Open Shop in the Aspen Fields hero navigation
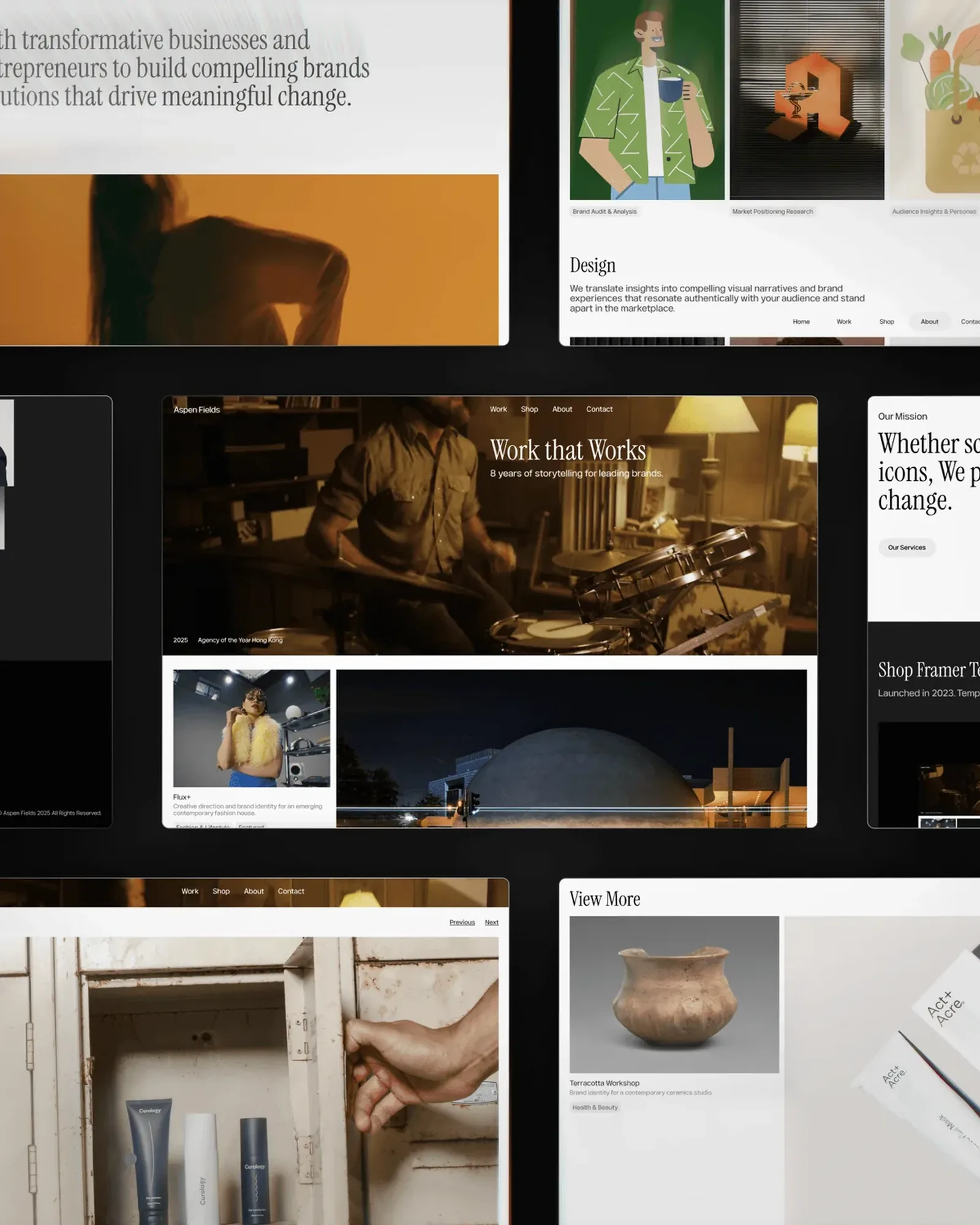The image size is (980, 1225). coord(529,409)
